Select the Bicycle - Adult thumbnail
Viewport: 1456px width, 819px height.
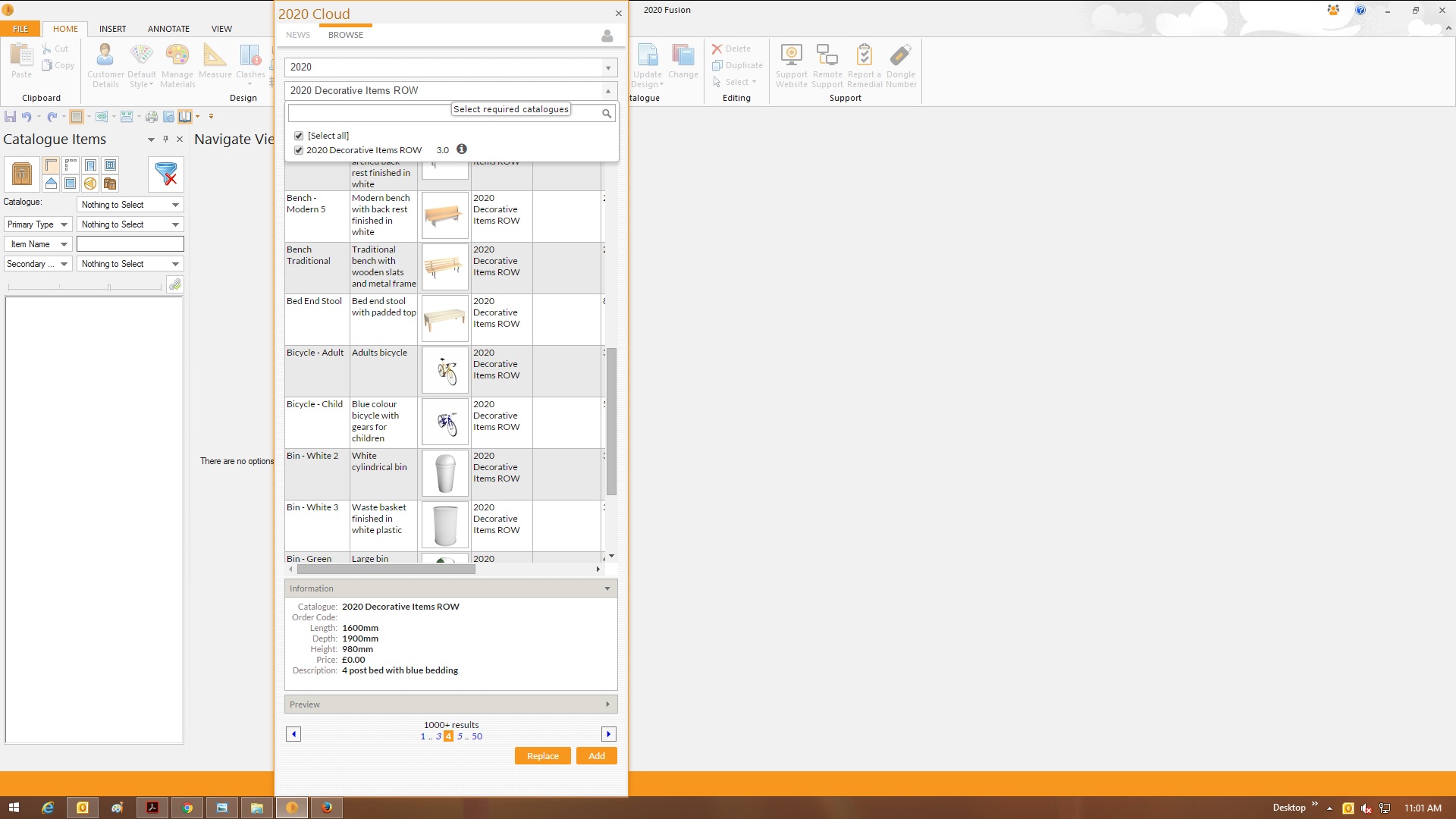[445, 371]
